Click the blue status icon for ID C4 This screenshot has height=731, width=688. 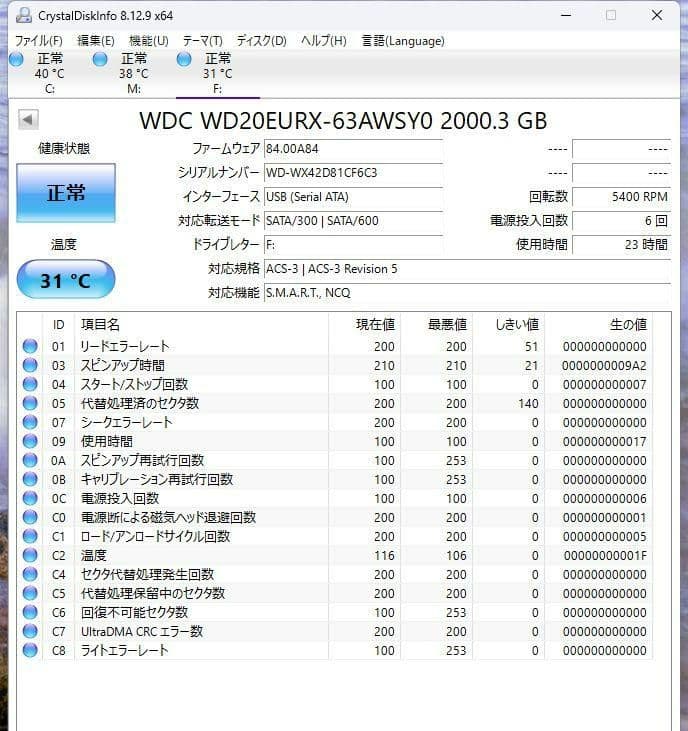point(30,574)
